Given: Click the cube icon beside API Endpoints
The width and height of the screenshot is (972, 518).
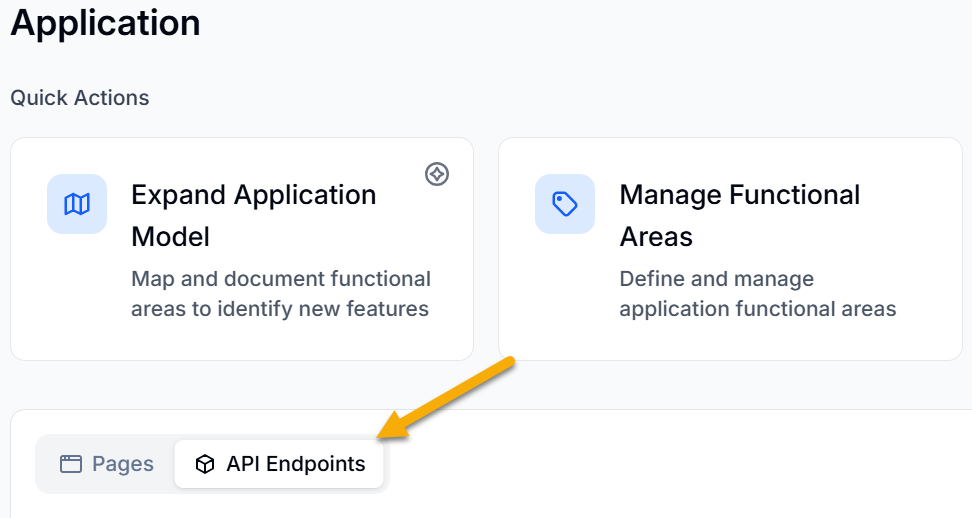Looking at the screenshot, I should coord(205,464).
